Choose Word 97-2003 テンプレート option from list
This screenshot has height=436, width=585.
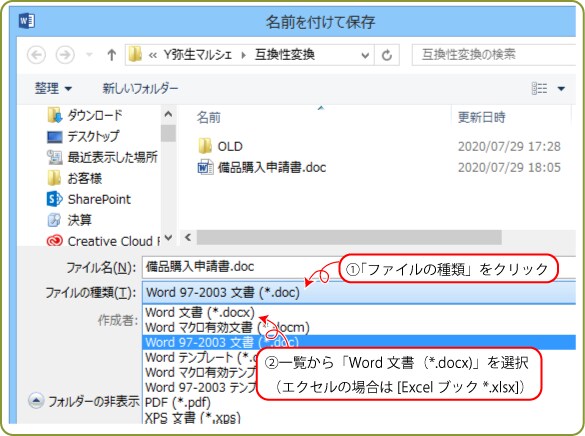pyautogui.click(x=200, y=387)
